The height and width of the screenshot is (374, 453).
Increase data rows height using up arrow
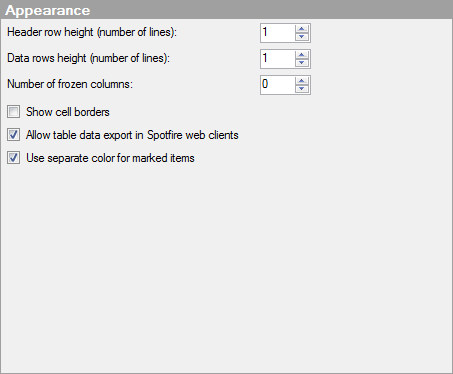pos(302,55)
